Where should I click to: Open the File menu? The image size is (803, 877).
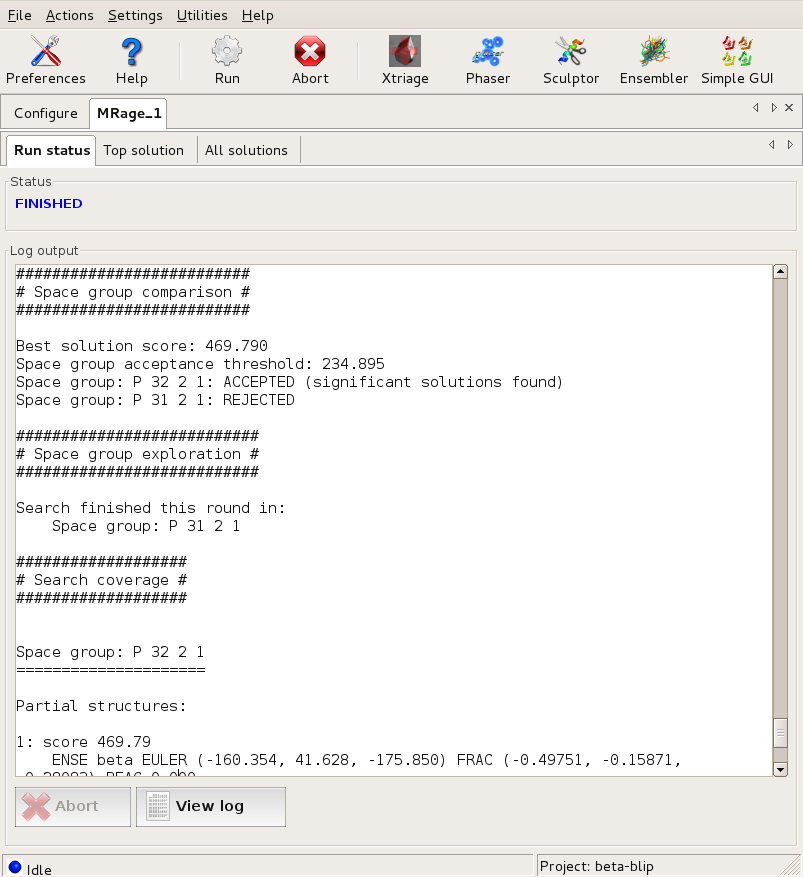tap(19, 15)
